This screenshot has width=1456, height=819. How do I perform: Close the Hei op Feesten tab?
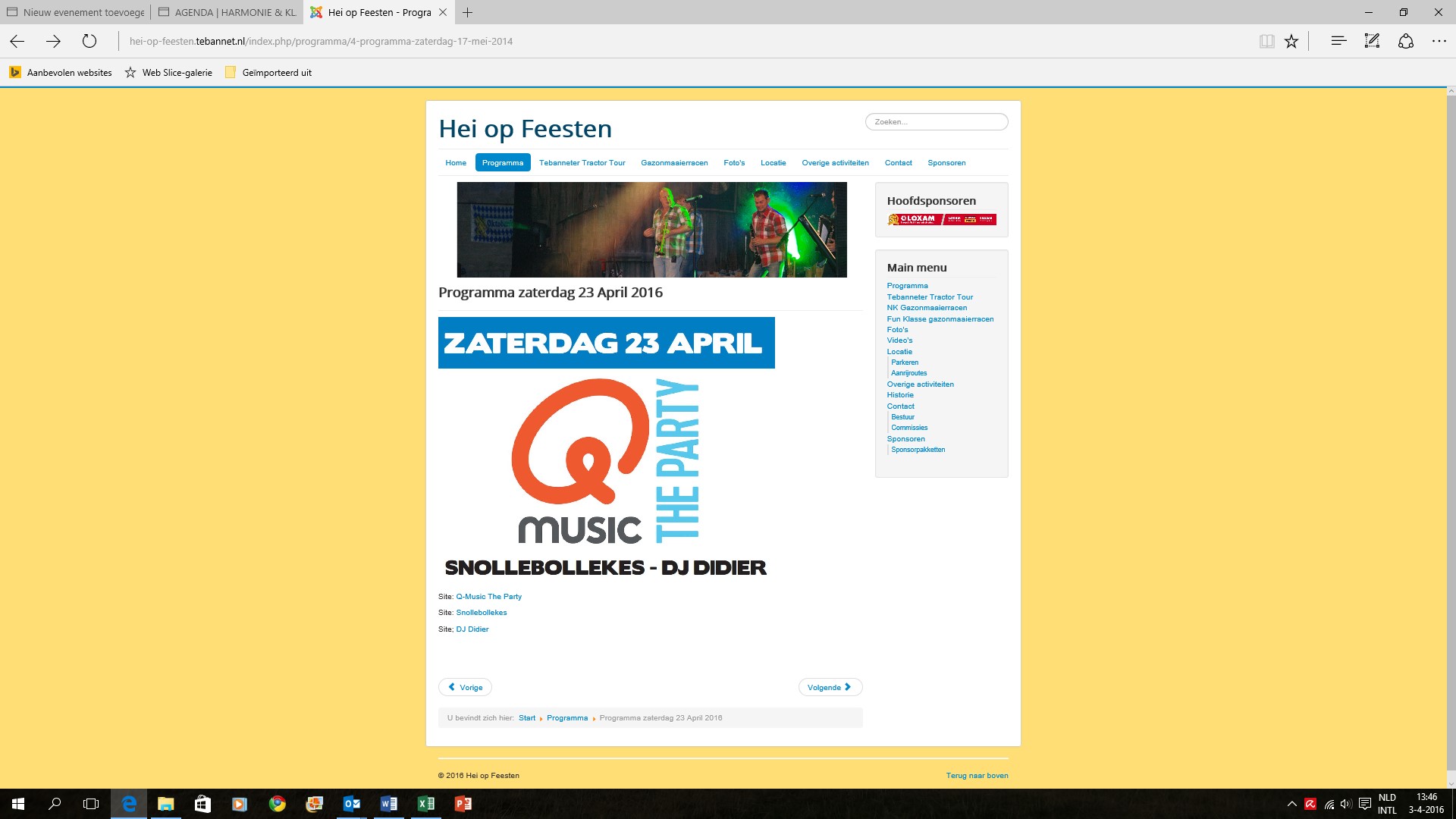(443, 12)
